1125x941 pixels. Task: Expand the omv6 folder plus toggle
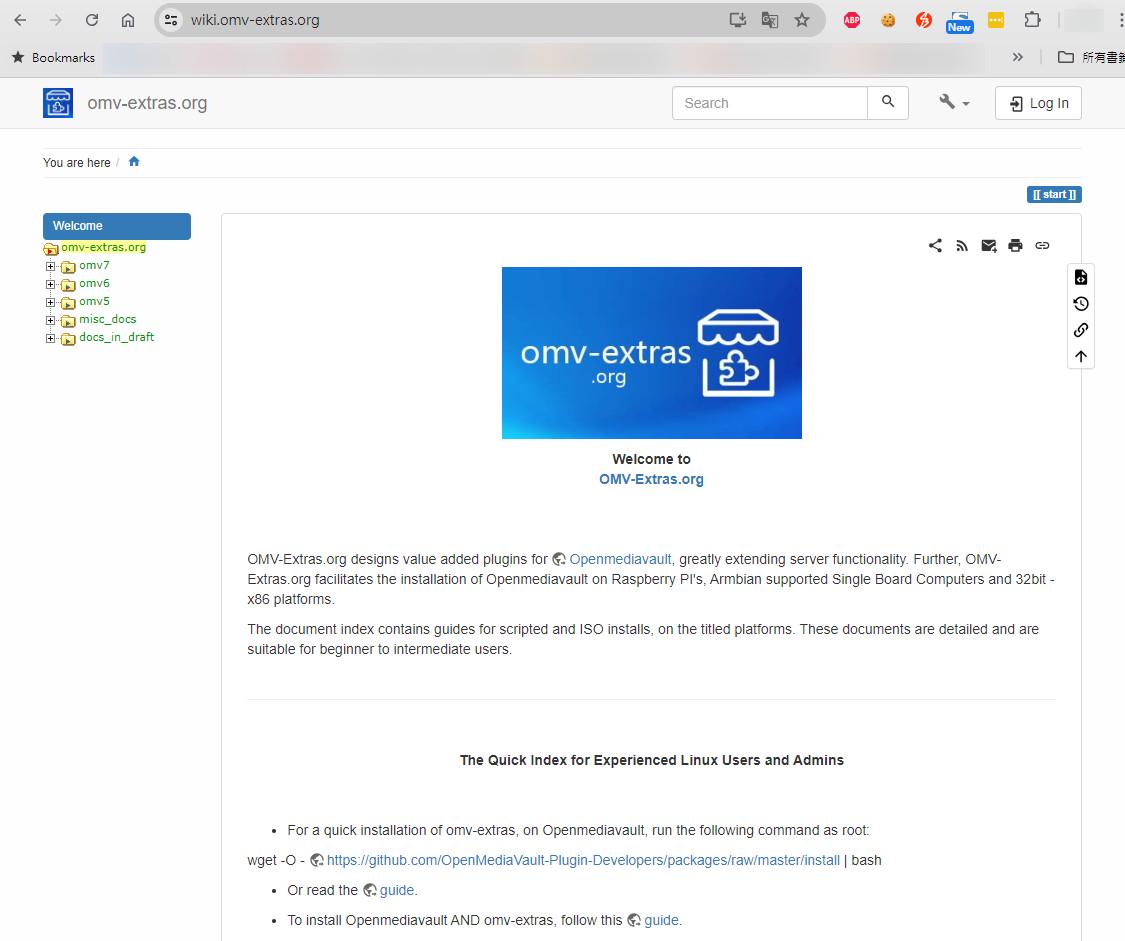(50, 284)
